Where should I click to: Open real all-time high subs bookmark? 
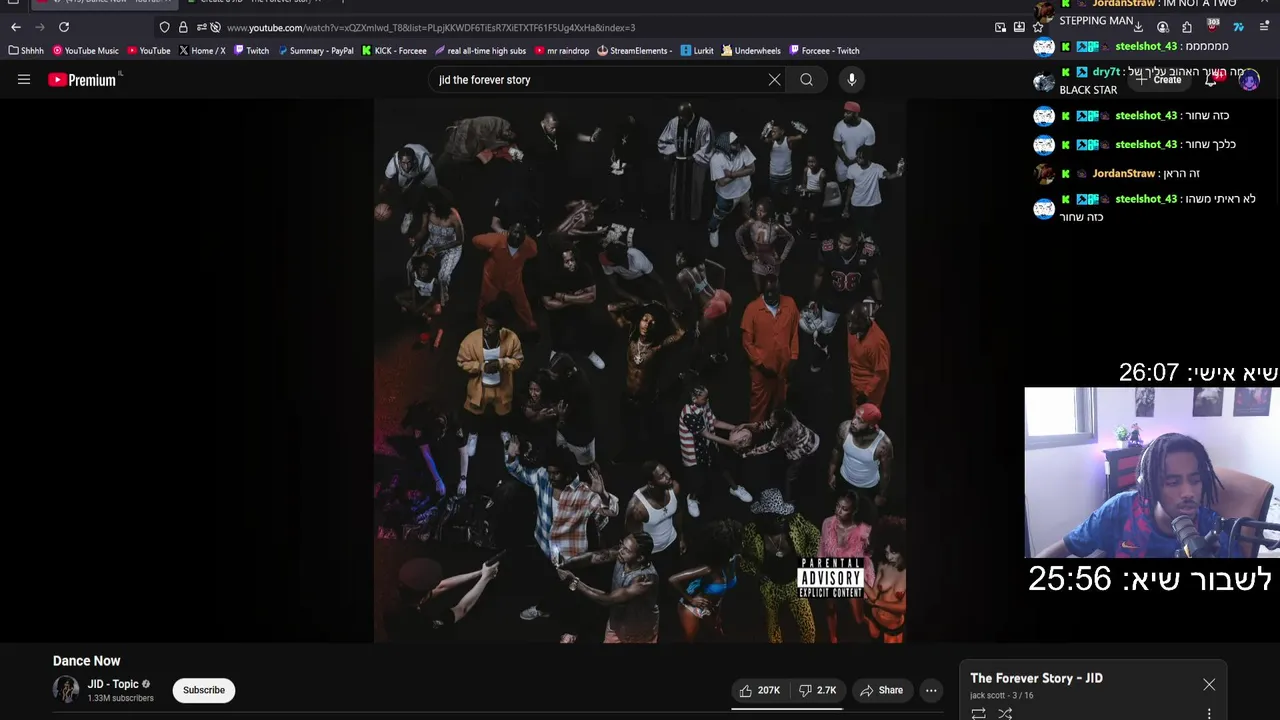pyautogui.click(x=480, y=51)
